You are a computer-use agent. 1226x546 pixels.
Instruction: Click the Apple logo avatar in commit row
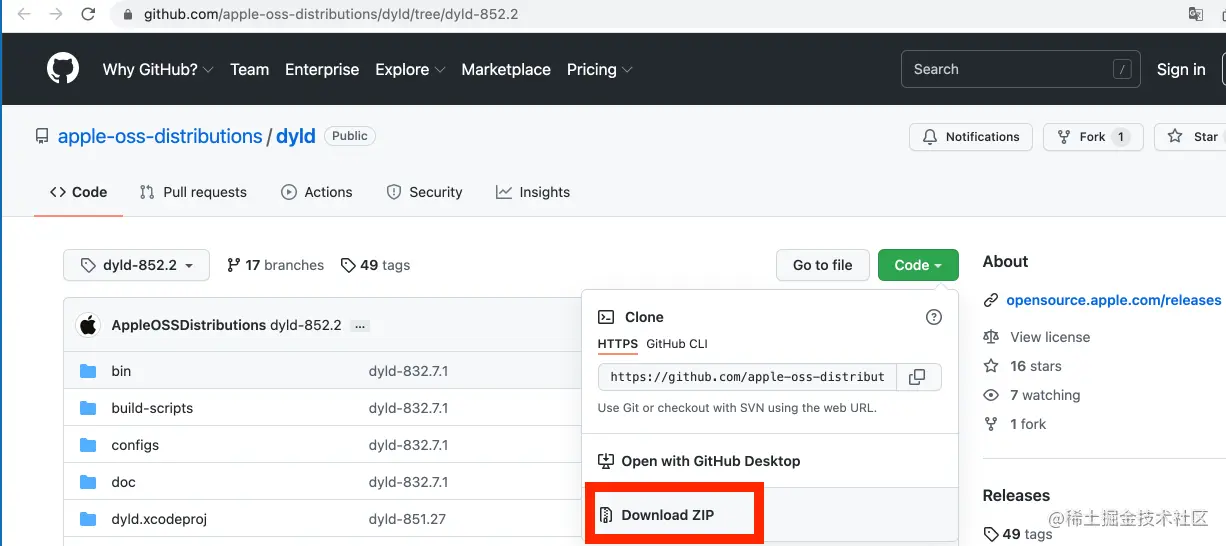(x=89, y=325)
